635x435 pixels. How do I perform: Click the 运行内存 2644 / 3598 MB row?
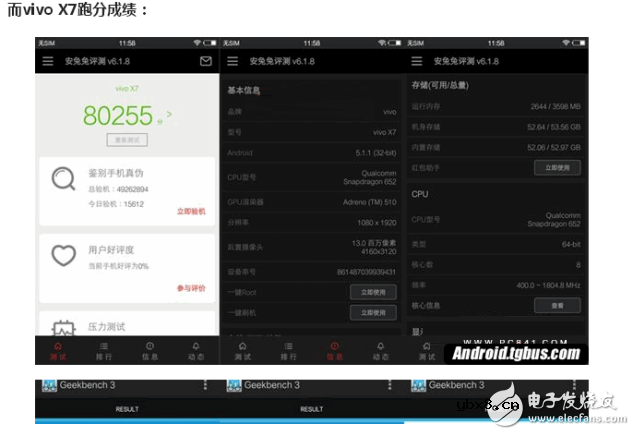click(496, 107)
